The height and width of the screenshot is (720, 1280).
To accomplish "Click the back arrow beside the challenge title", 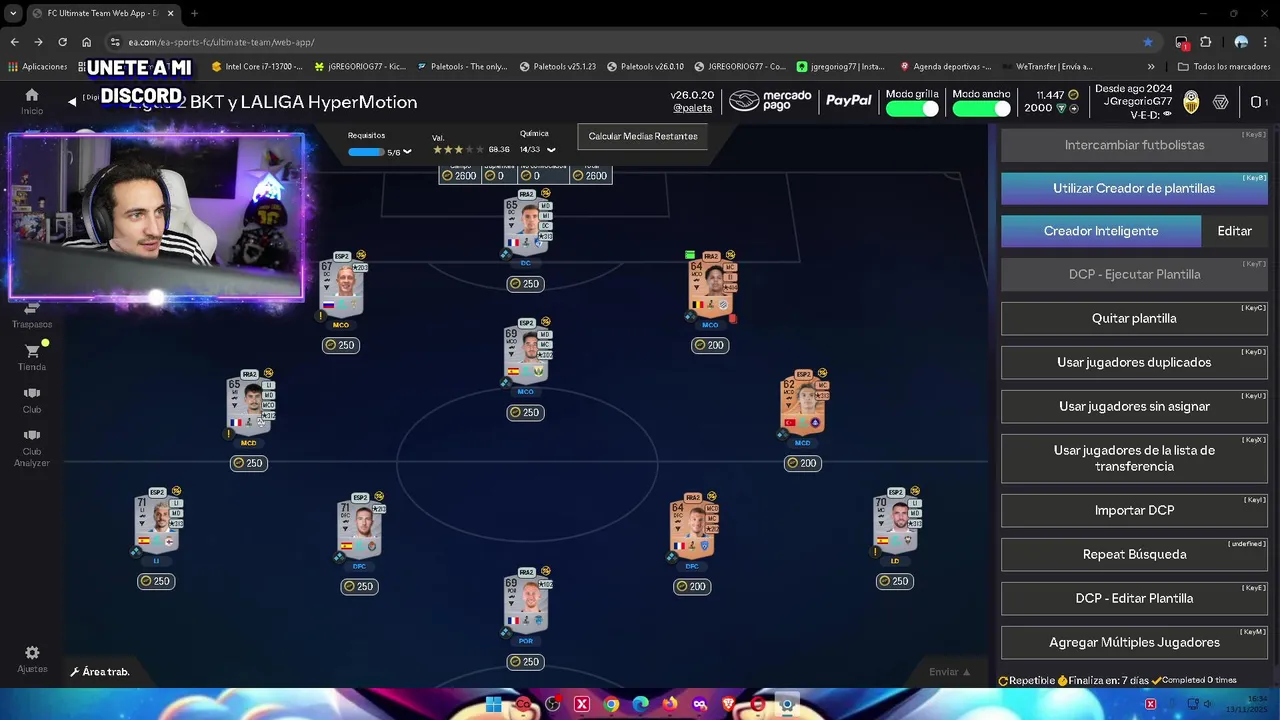I will pos(72,102).
